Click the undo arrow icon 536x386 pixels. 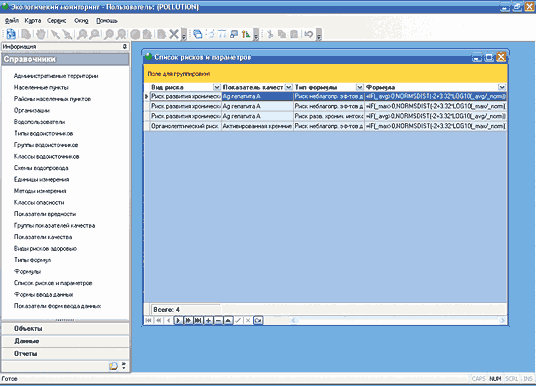point(308,34)
